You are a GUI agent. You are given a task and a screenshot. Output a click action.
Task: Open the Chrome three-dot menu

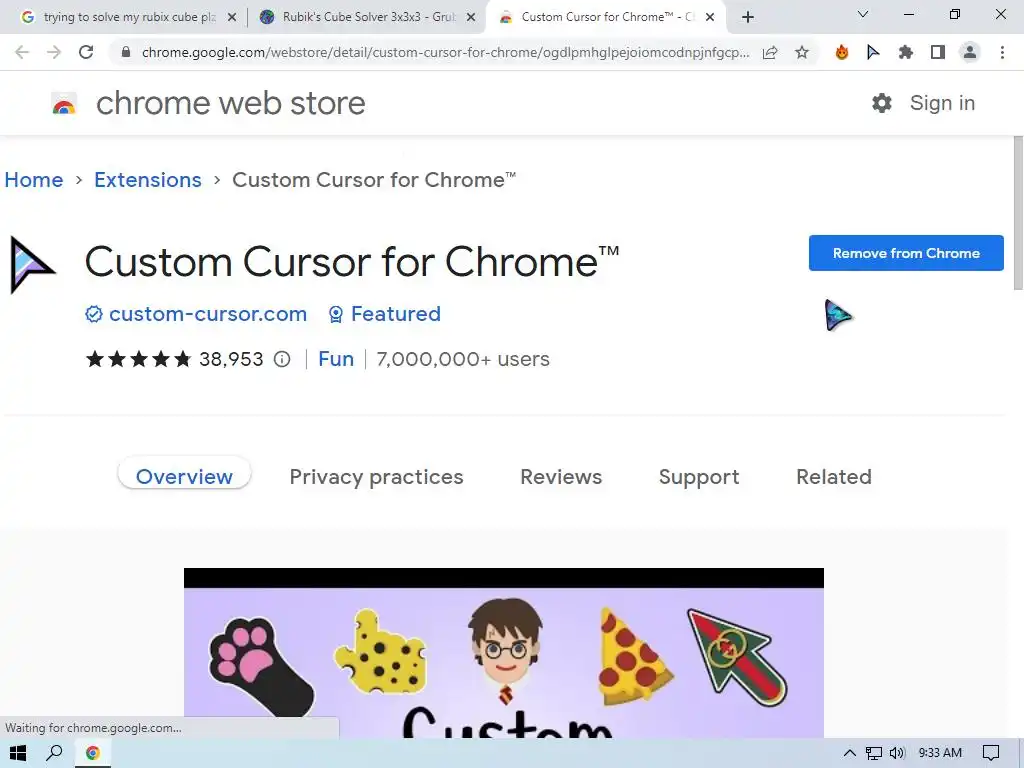tap(1002, 52)
